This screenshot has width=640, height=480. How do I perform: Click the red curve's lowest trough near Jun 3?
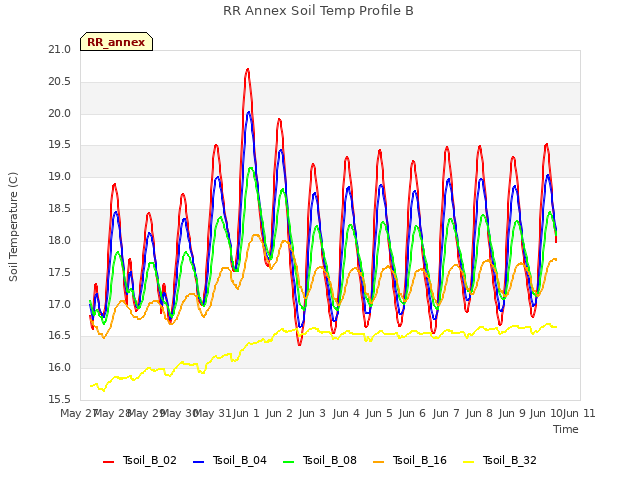(300, 345)
